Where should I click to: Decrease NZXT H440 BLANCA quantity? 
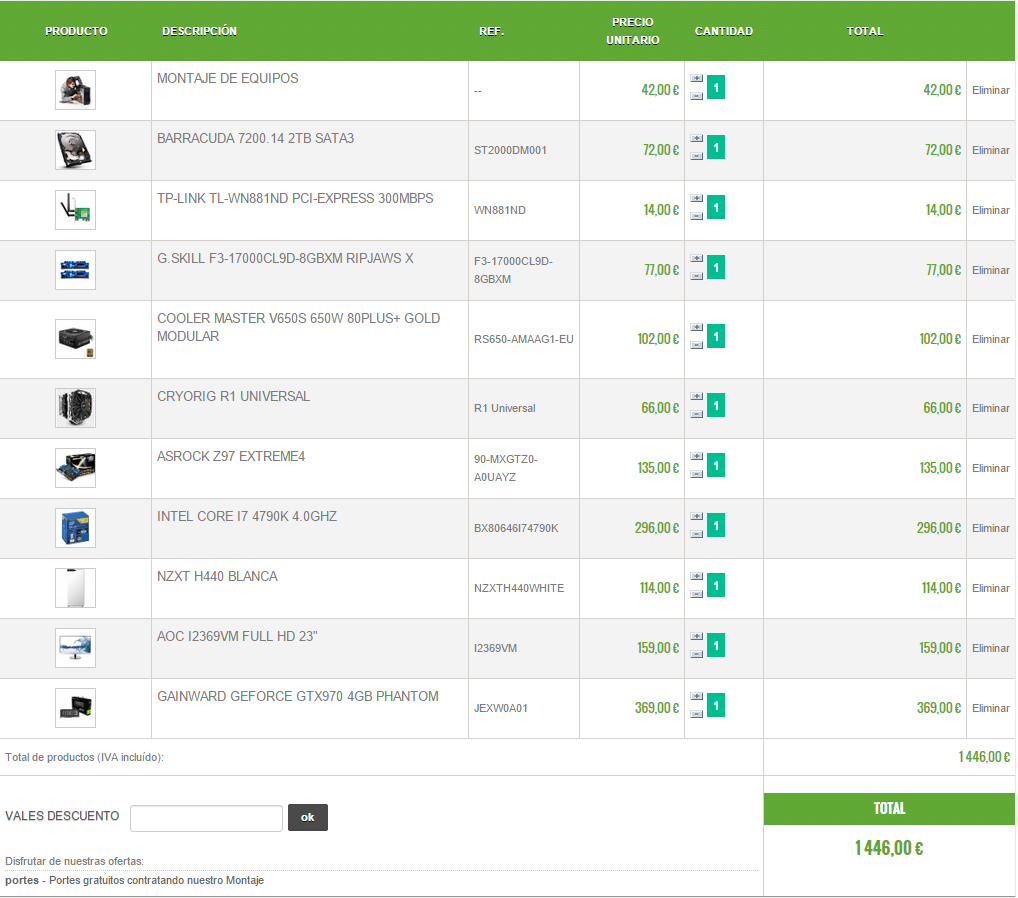tap(696, 594)
